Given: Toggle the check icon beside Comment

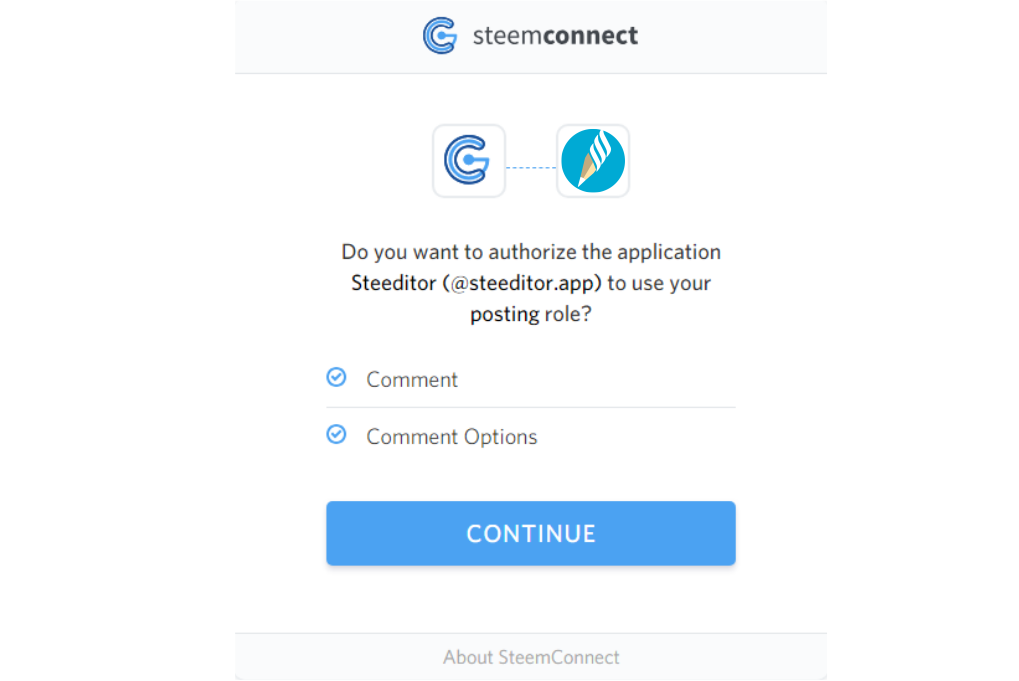Looking at the screenshot, I should [337, 377].
